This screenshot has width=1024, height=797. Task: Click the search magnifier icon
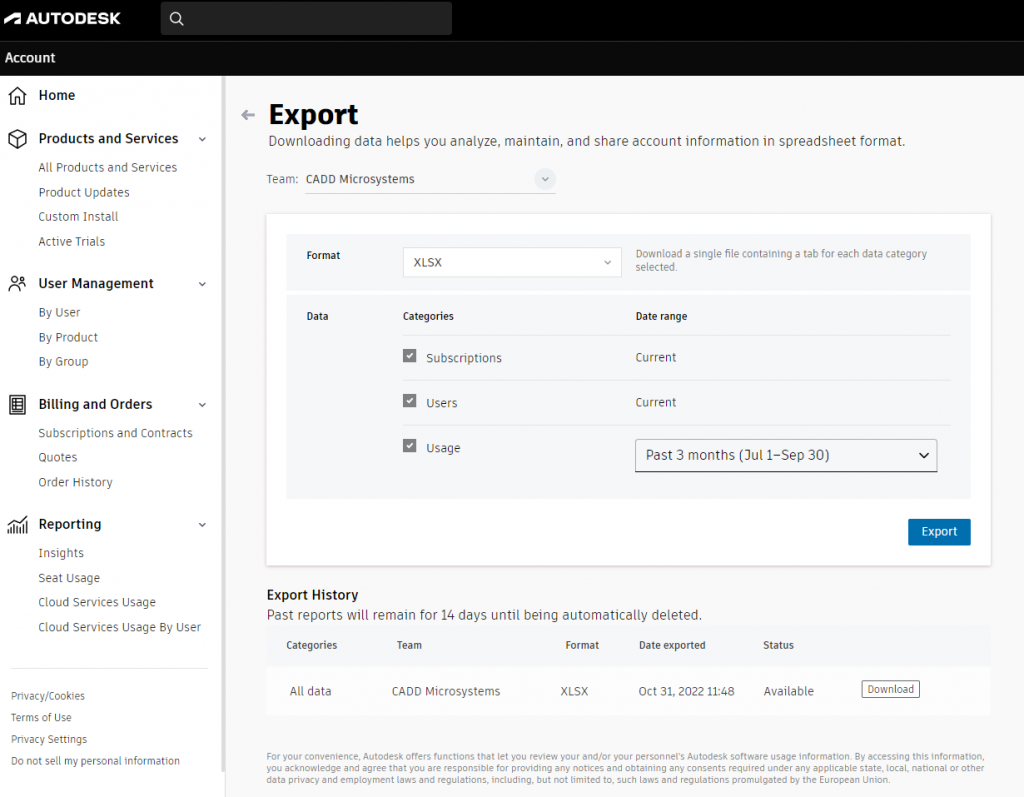pos(176,18)
